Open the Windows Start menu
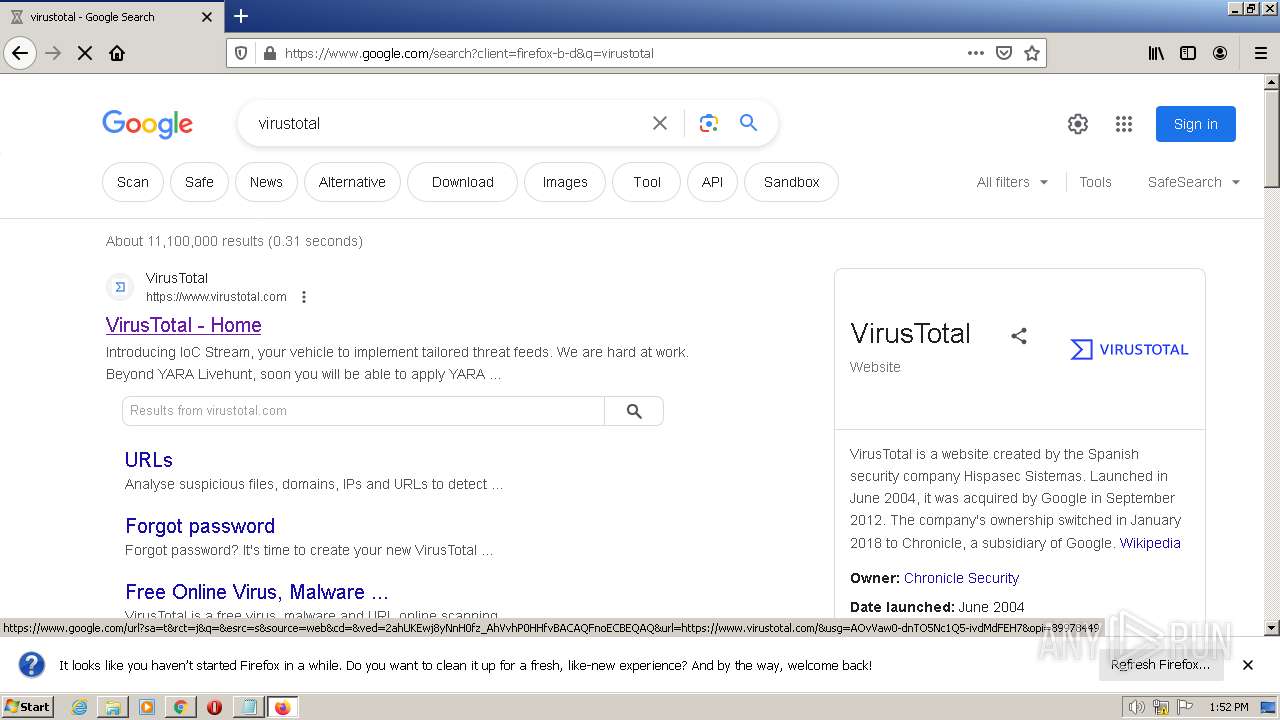This screenshot has width=1280, height=720. tap(28, 706)
